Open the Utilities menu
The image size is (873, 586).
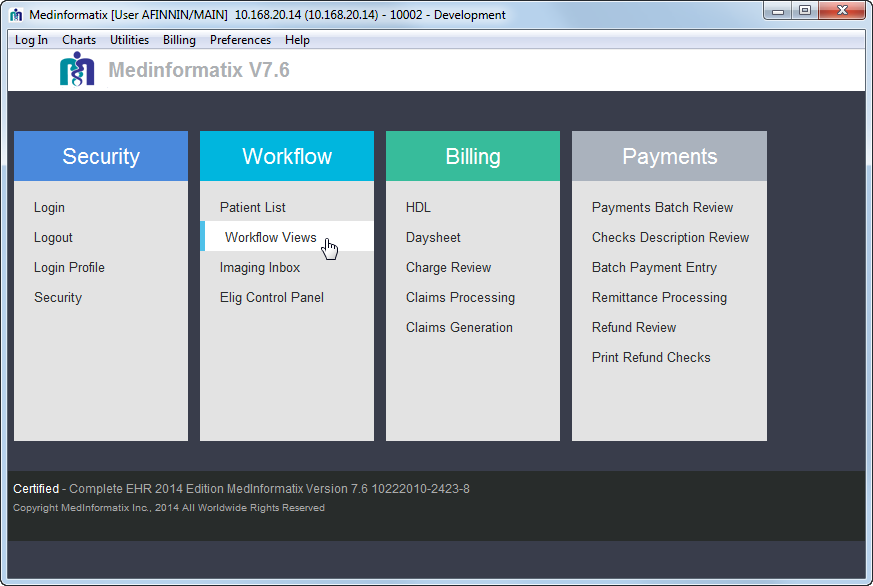129,40
